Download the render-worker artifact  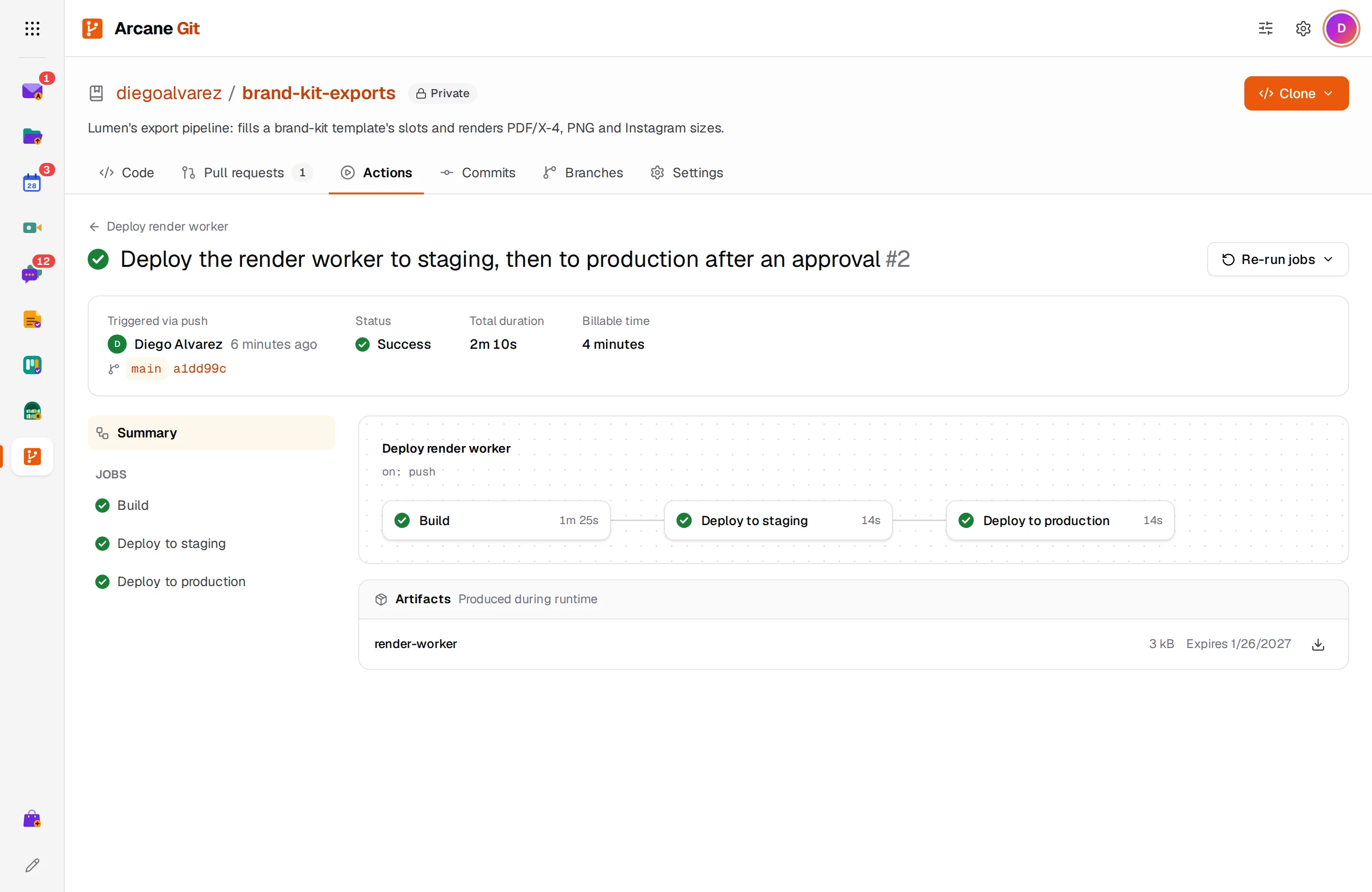pyautogui.click(x=1318, y=644)
